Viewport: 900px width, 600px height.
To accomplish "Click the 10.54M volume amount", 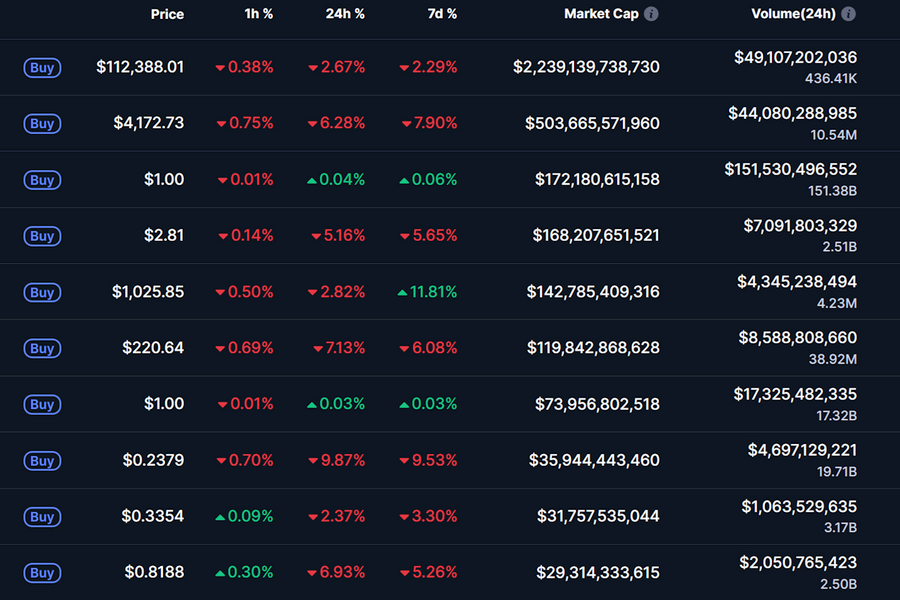I will click(833, 135).
